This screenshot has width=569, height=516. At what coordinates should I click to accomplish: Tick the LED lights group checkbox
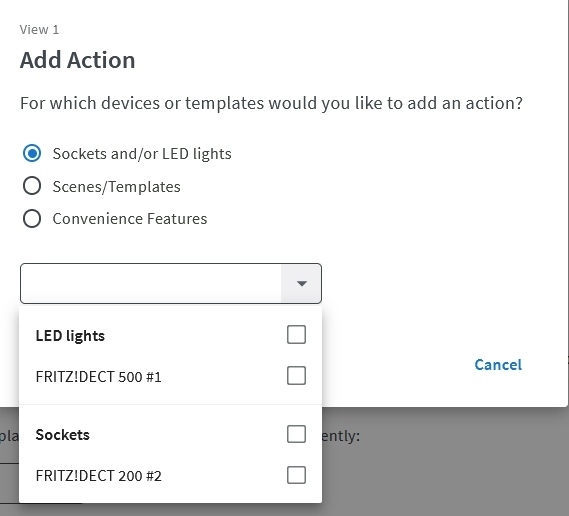point(296,334)
